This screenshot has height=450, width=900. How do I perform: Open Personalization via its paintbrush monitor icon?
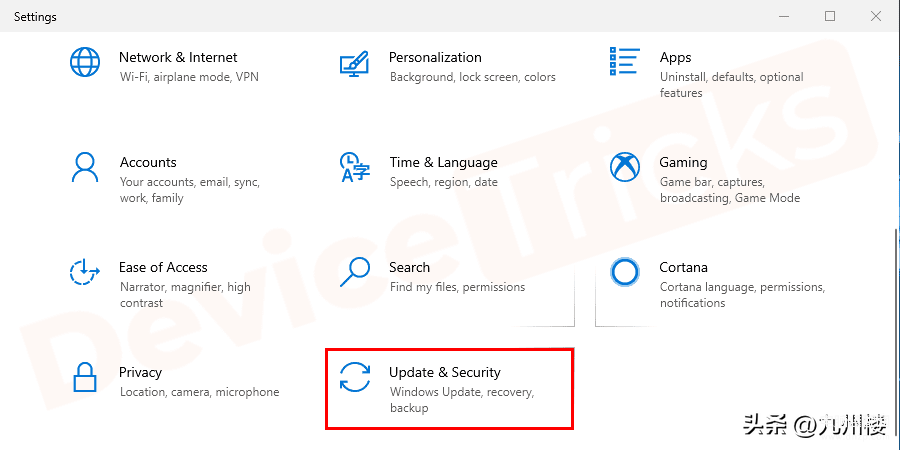[x=355, y=63]
